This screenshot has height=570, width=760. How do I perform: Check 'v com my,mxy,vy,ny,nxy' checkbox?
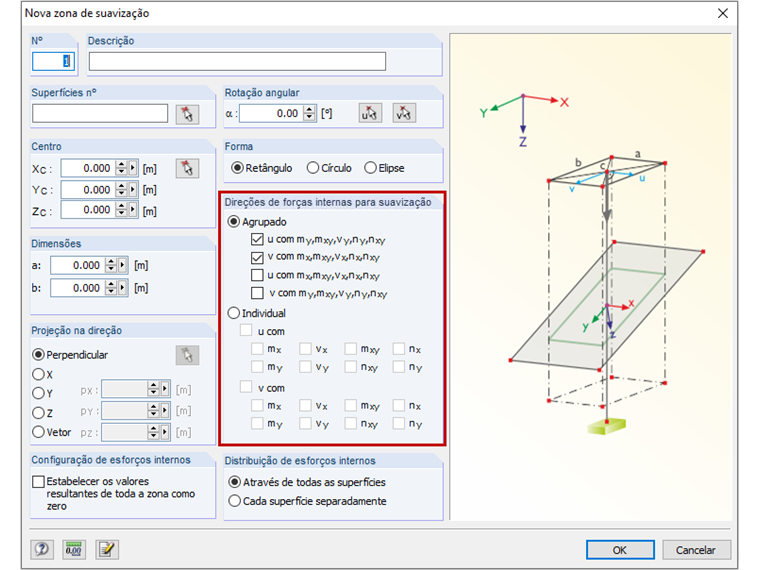257,293
